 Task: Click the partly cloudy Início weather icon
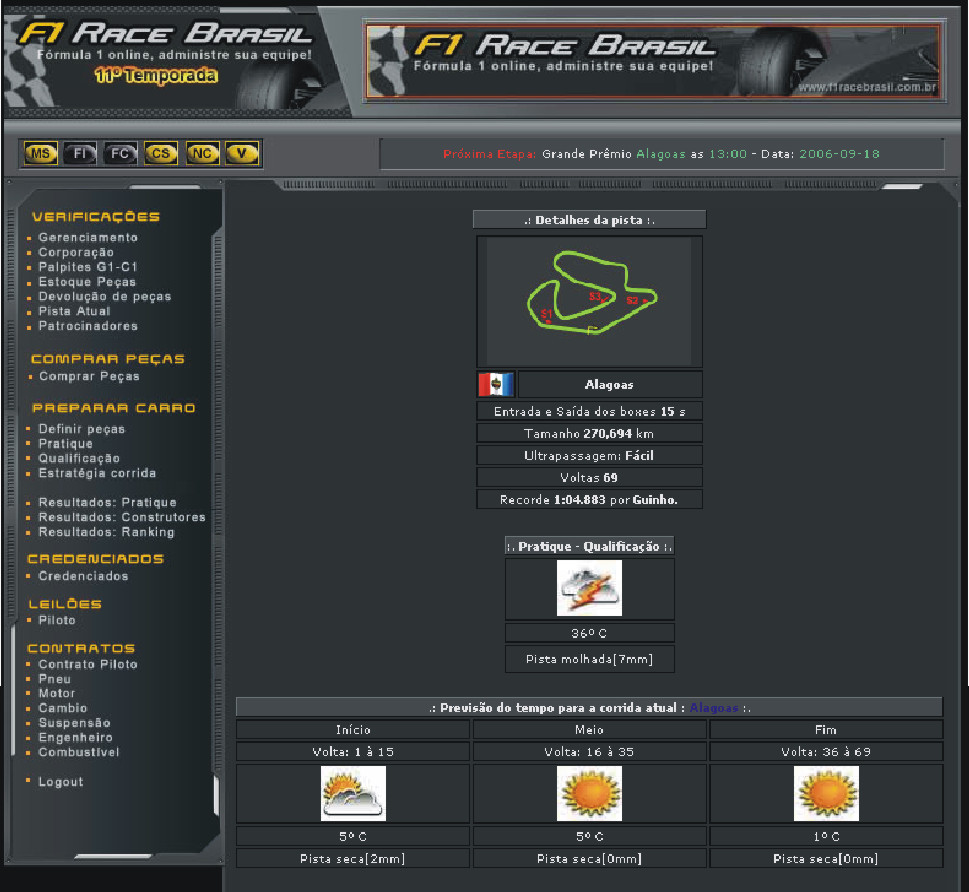(x=353, y=794)
